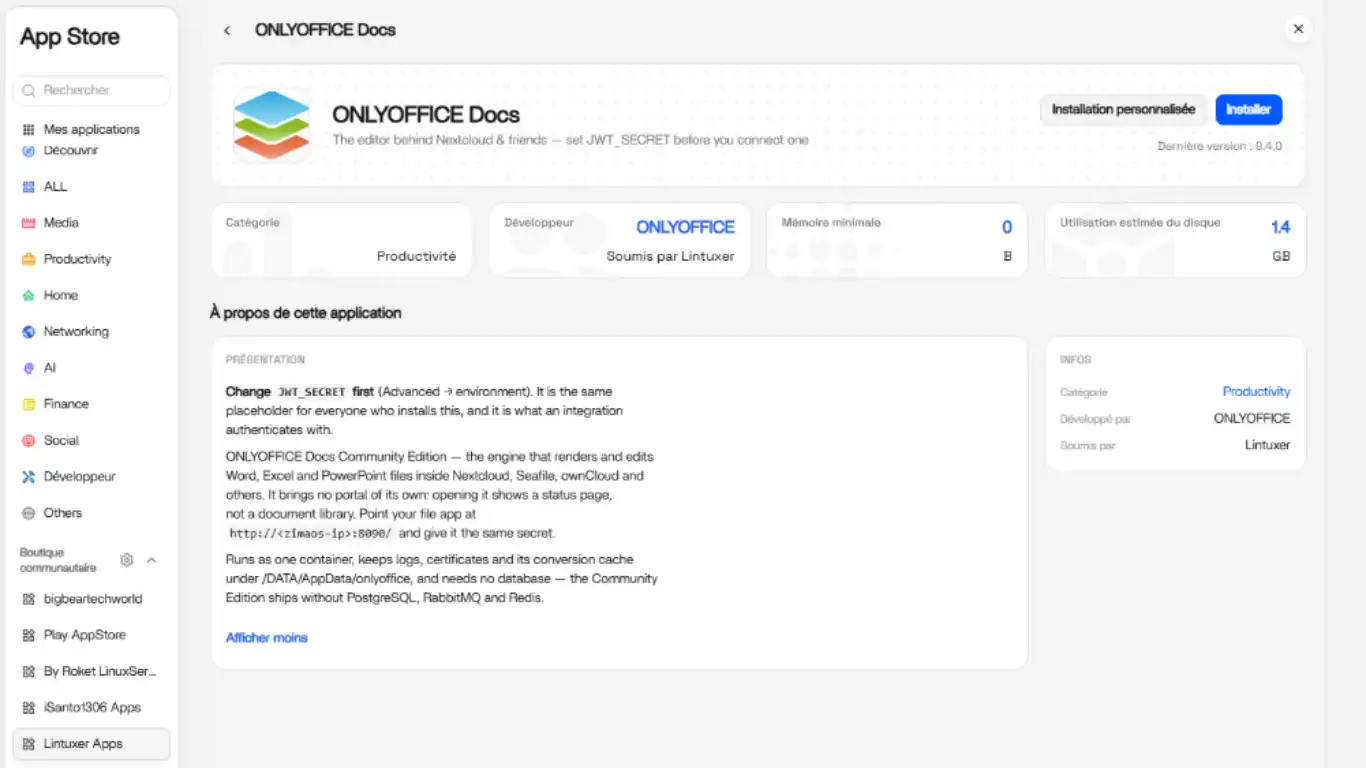Click the Play AppStore store icon

(28, 635)
